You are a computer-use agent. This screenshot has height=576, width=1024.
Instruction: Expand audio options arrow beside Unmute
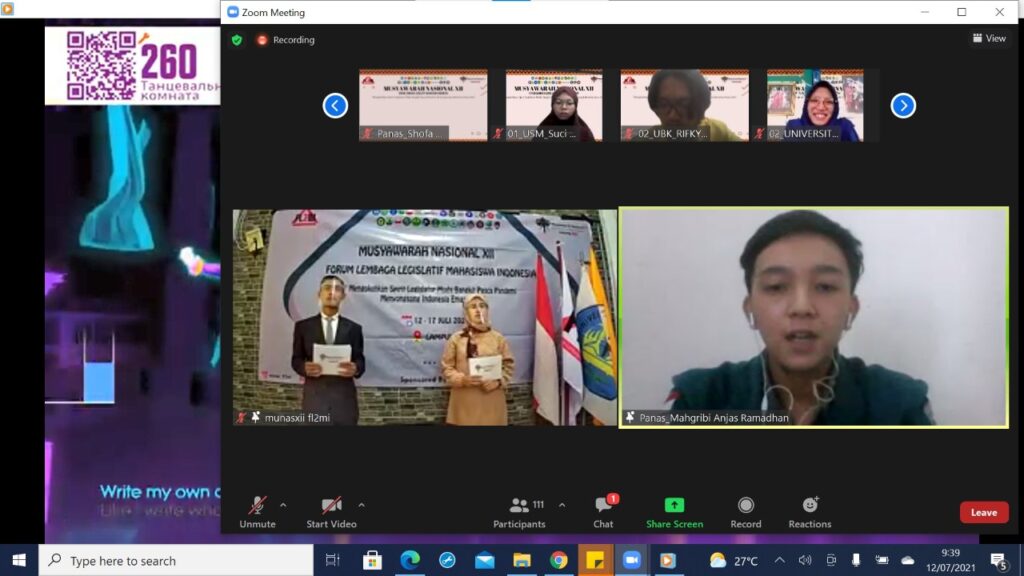pyautogui.click(x=283, y=505)
